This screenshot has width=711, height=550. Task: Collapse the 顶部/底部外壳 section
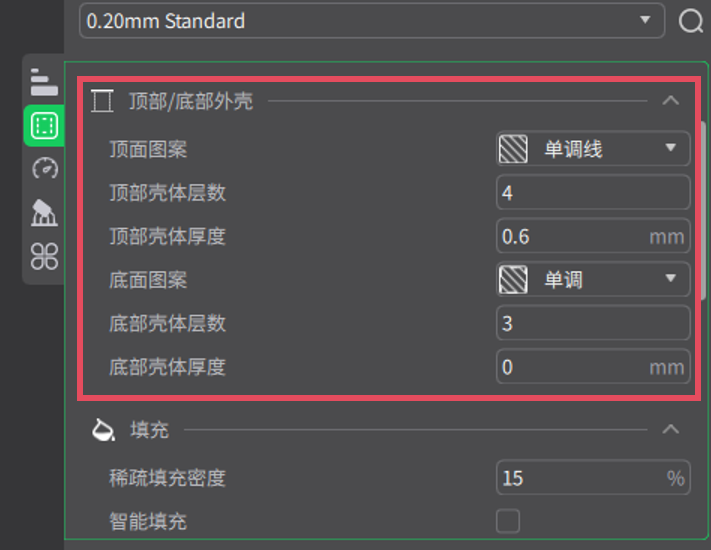coord(671,101)
